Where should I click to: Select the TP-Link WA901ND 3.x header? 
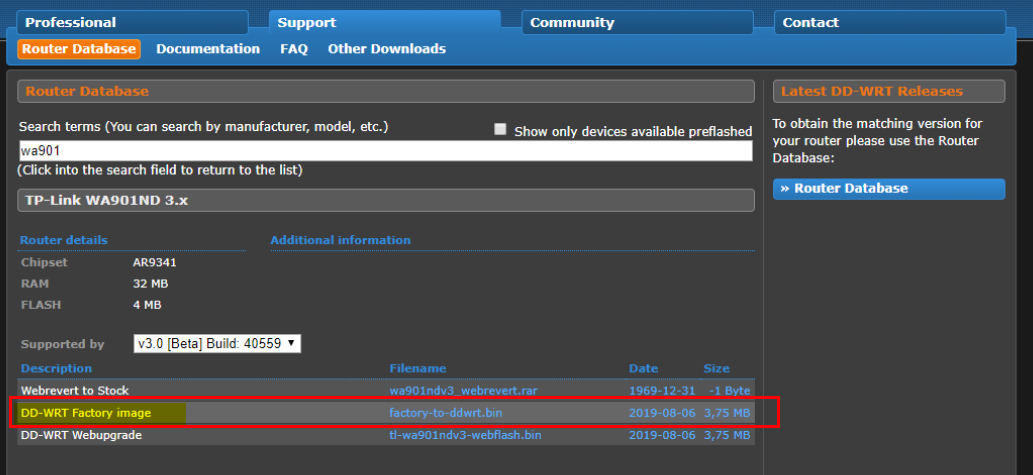pyautogui.click(x=386, y=201)
